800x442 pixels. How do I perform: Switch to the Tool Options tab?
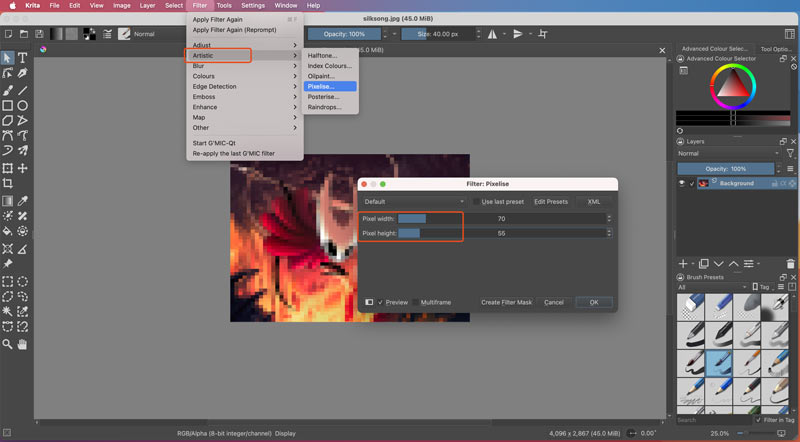click(x=776, y=49)
